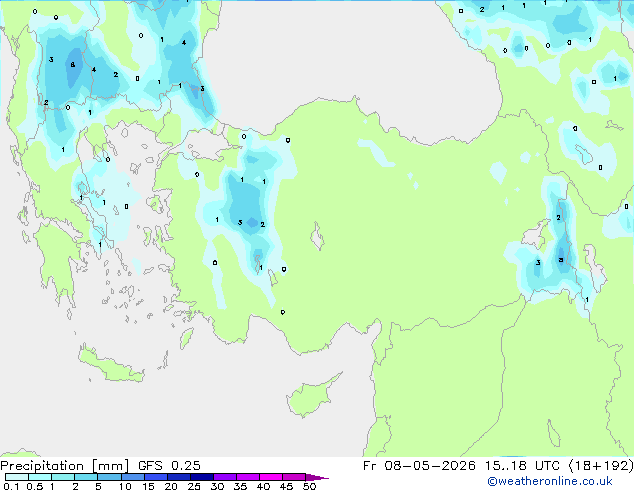The height and width of the screenshot is (490, 634).
Task: Click the '40' legend scale label
Action: [263, 486]
